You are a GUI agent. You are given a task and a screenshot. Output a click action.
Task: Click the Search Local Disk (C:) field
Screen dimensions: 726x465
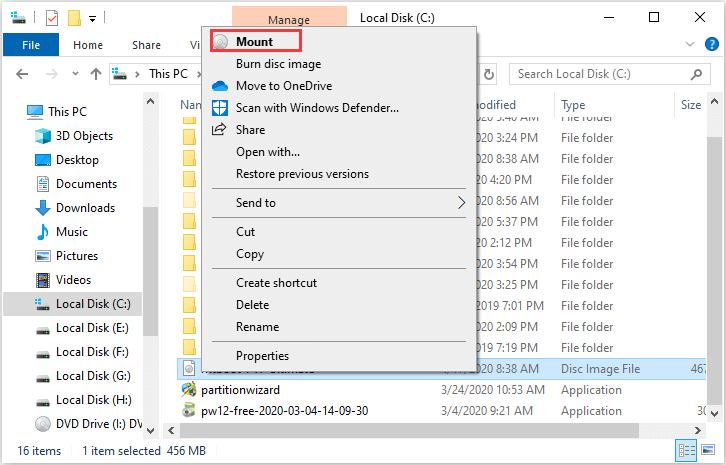tap(609, 74)
